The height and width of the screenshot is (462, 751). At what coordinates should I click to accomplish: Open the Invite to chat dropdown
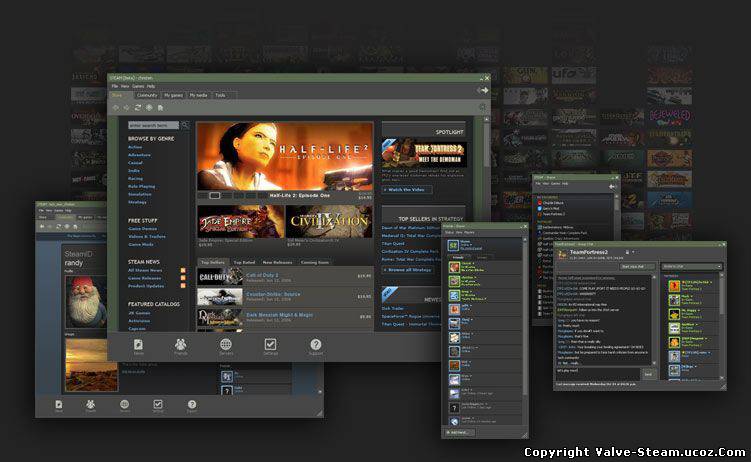click(692, 266)
